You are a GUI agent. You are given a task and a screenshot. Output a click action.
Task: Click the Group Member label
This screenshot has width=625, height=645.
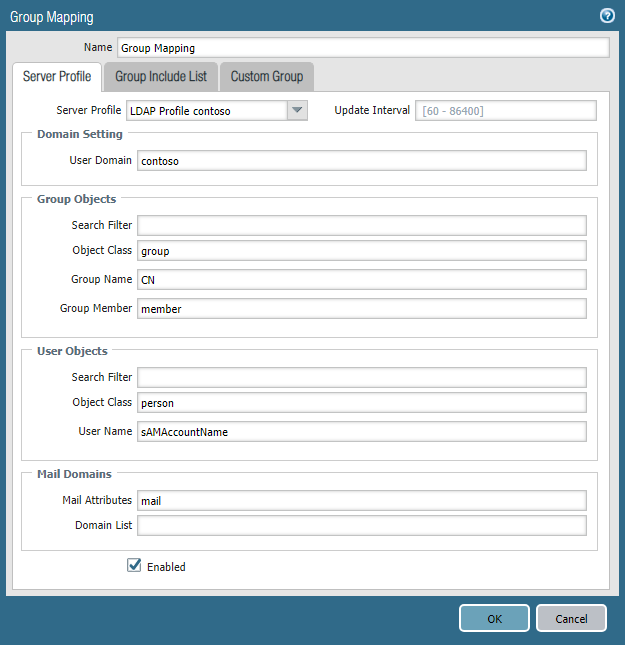point(96,308)
